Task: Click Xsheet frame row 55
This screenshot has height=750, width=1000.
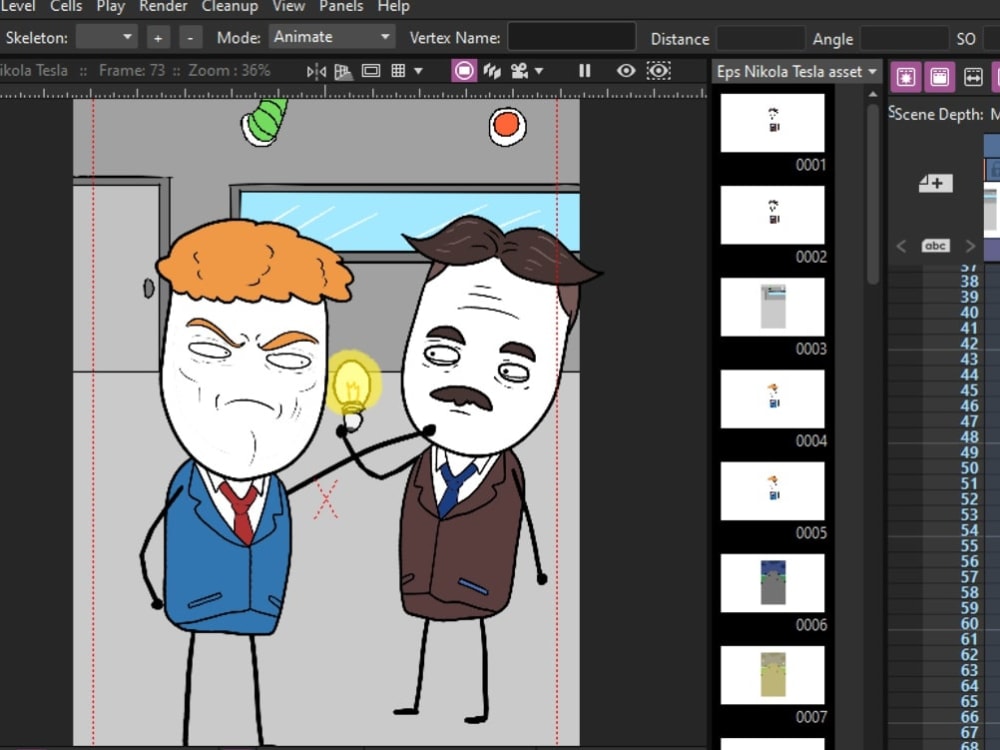Action: 969,546
